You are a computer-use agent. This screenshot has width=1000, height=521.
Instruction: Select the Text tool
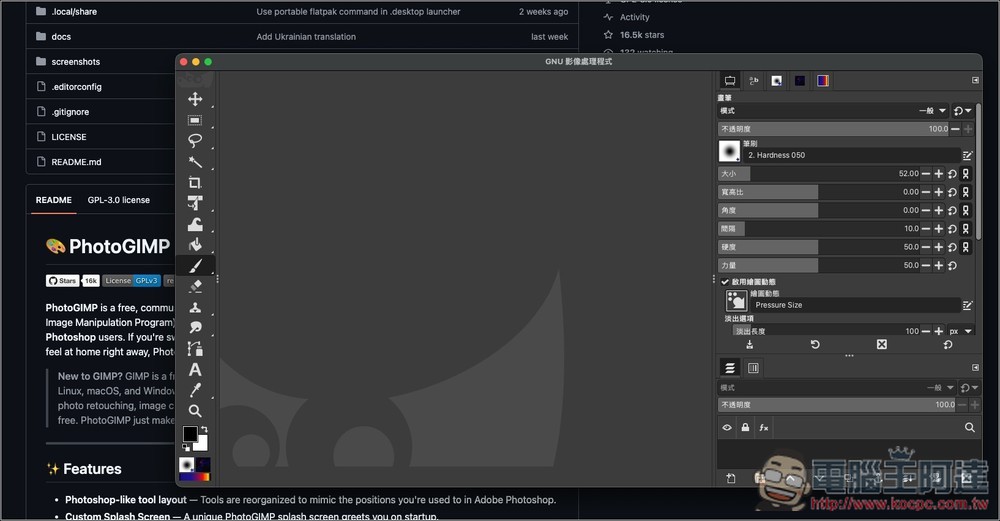pyautogui.click(x=195, y=369)
